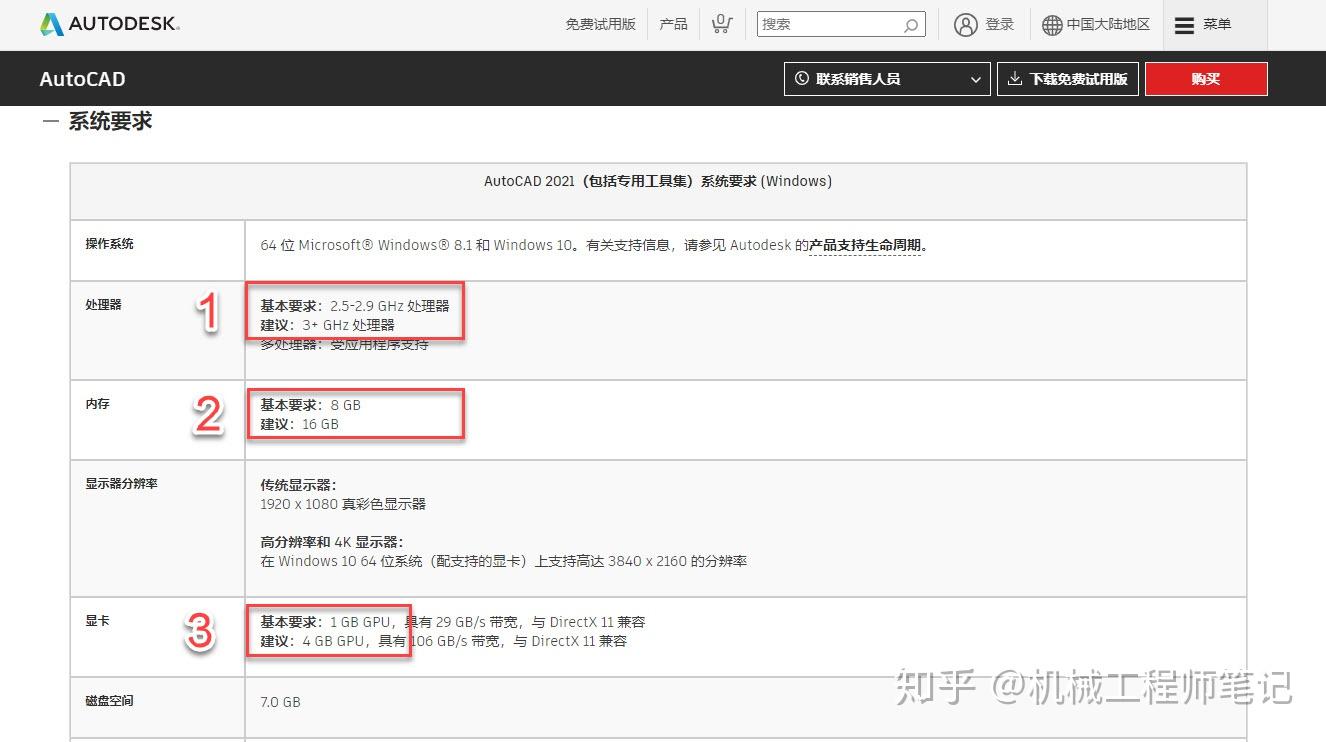Click the download arrow icon
Viewport: 1326px width, 742px height.
(1015, 79)
